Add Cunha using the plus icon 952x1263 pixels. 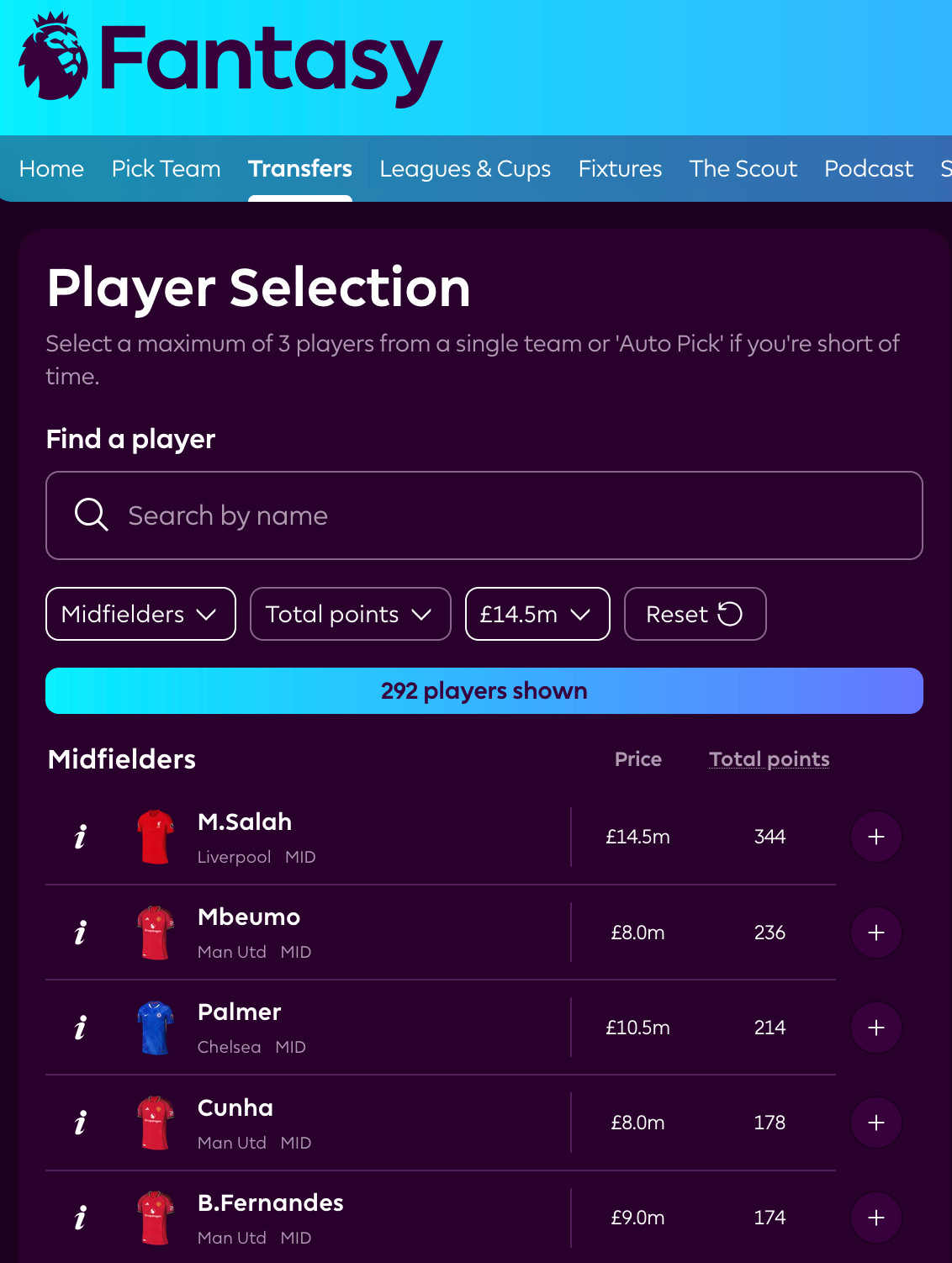coord(876,1123)
